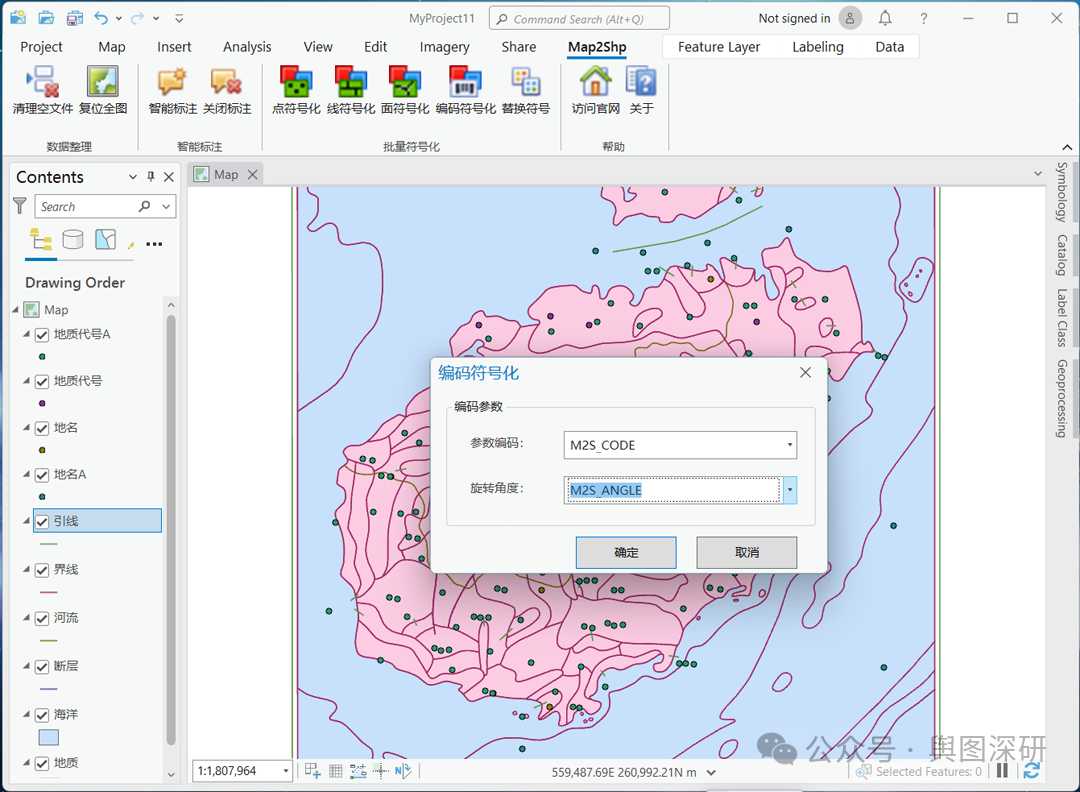Expand the 旋转角度 dropdown arrow
The width and height of the screenshot is (1080, 792).
790,490
